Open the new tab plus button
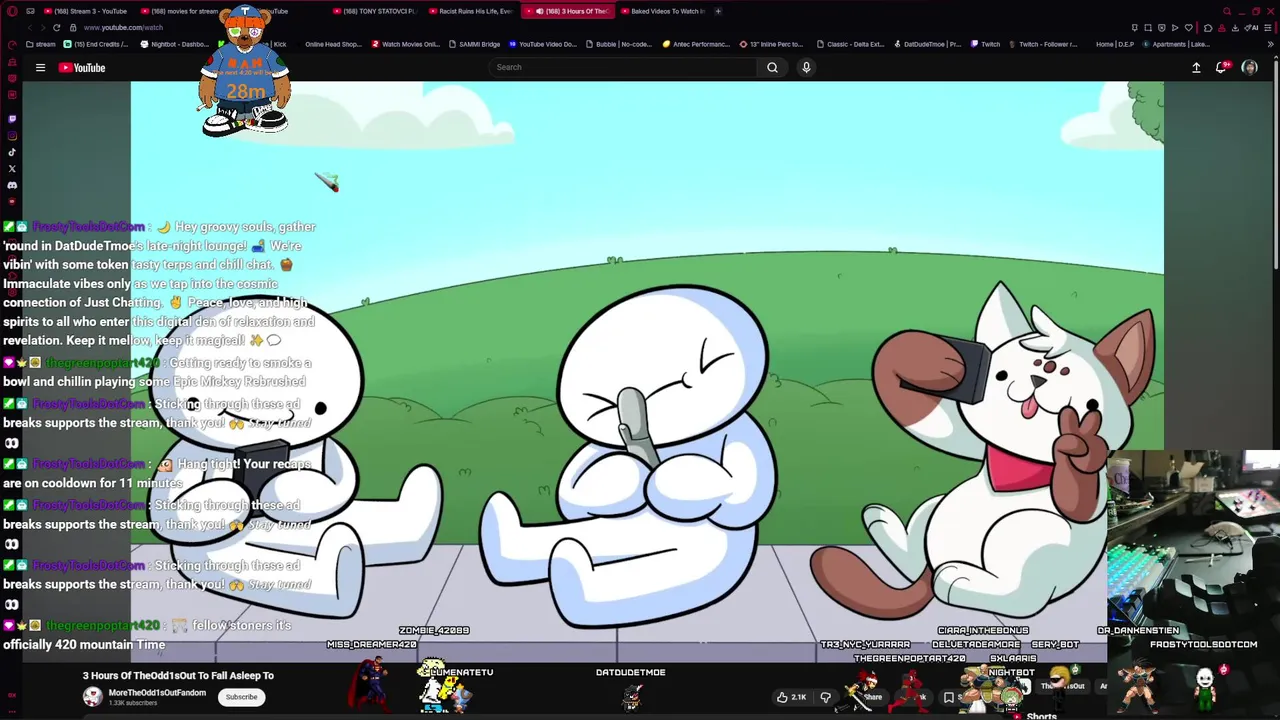This screenshot has width=1280, height=720. [x=719, y=11]
